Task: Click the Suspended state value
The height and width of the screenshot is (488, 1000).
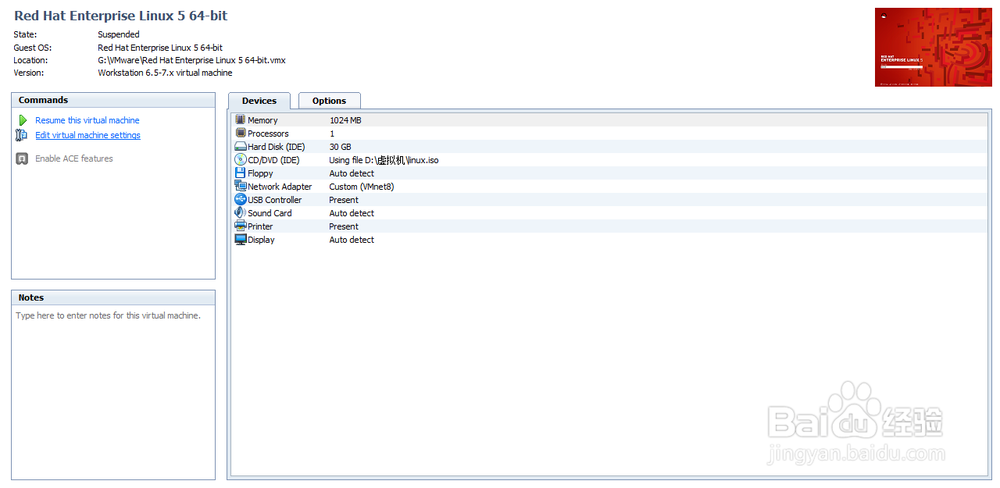Action: (119, 34)
